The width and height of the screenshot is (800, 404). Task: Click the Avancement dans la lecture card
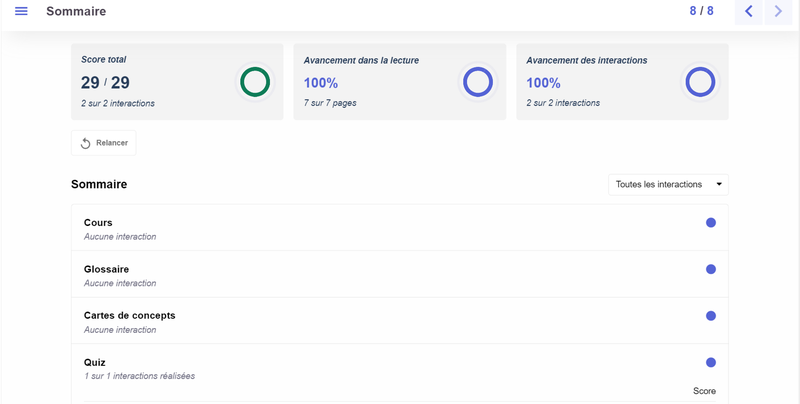point(375,82)
